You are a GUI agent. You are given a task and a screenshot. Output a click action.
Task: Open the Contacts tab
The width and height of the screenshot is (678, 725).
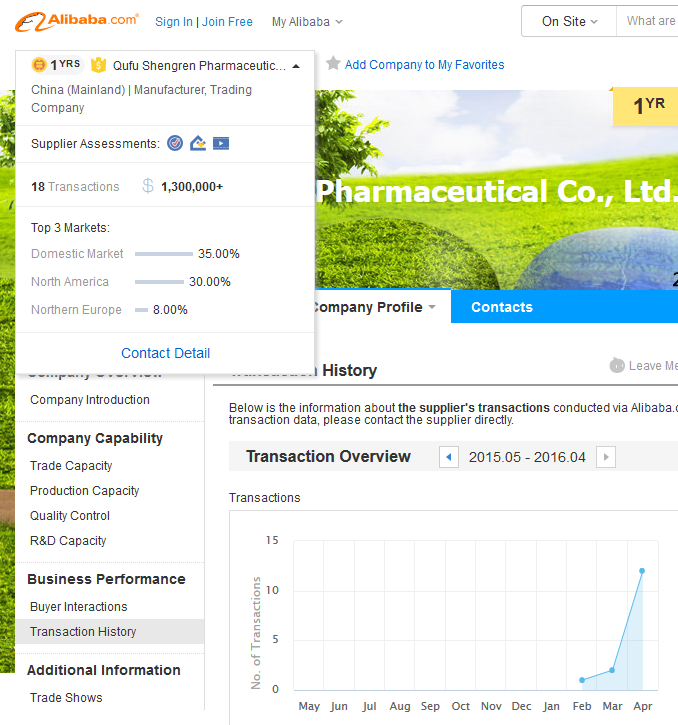coord(502,307)
